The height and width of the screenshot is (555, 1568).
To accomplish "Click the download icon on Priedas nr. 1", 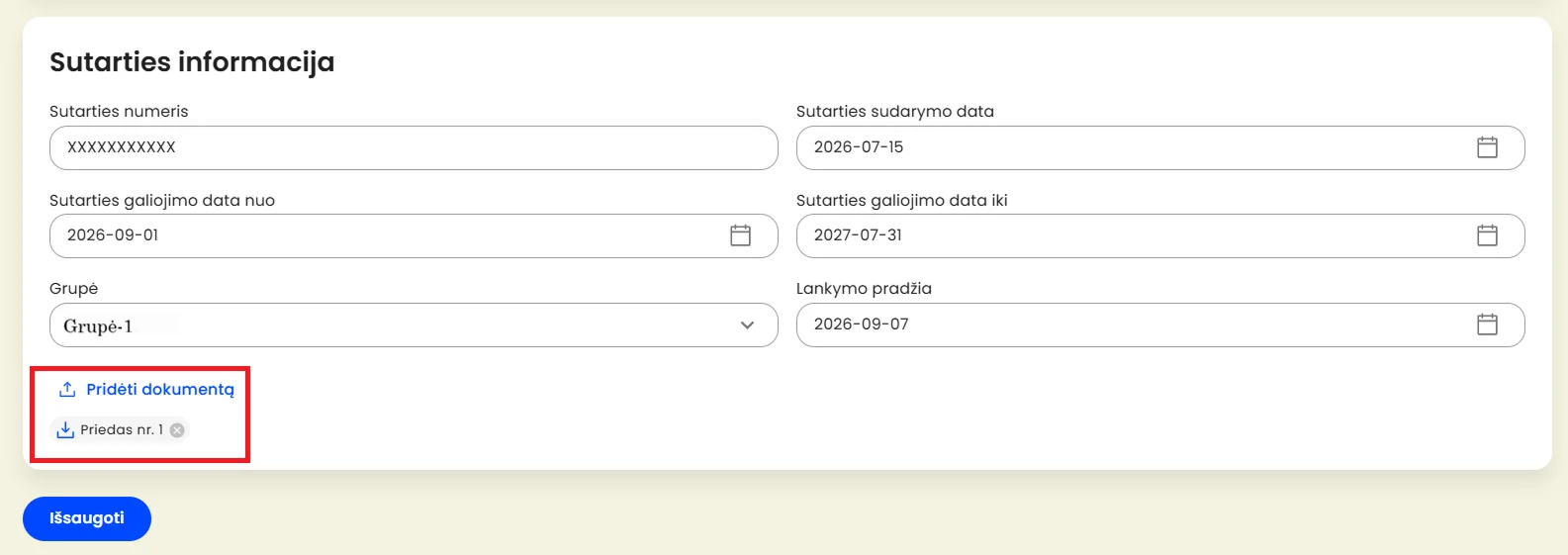I will pyautogui.click(x=65, y=429).
